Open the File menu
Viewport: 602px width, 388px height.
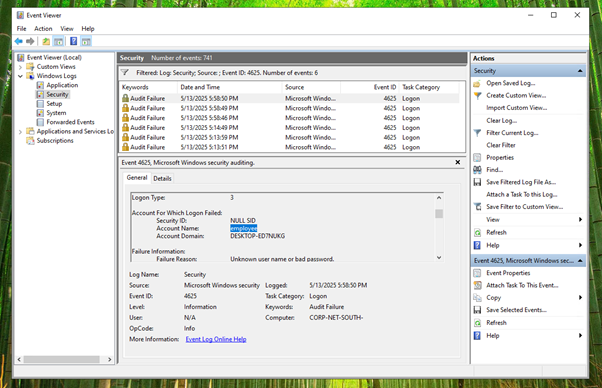tap(22, 28)
